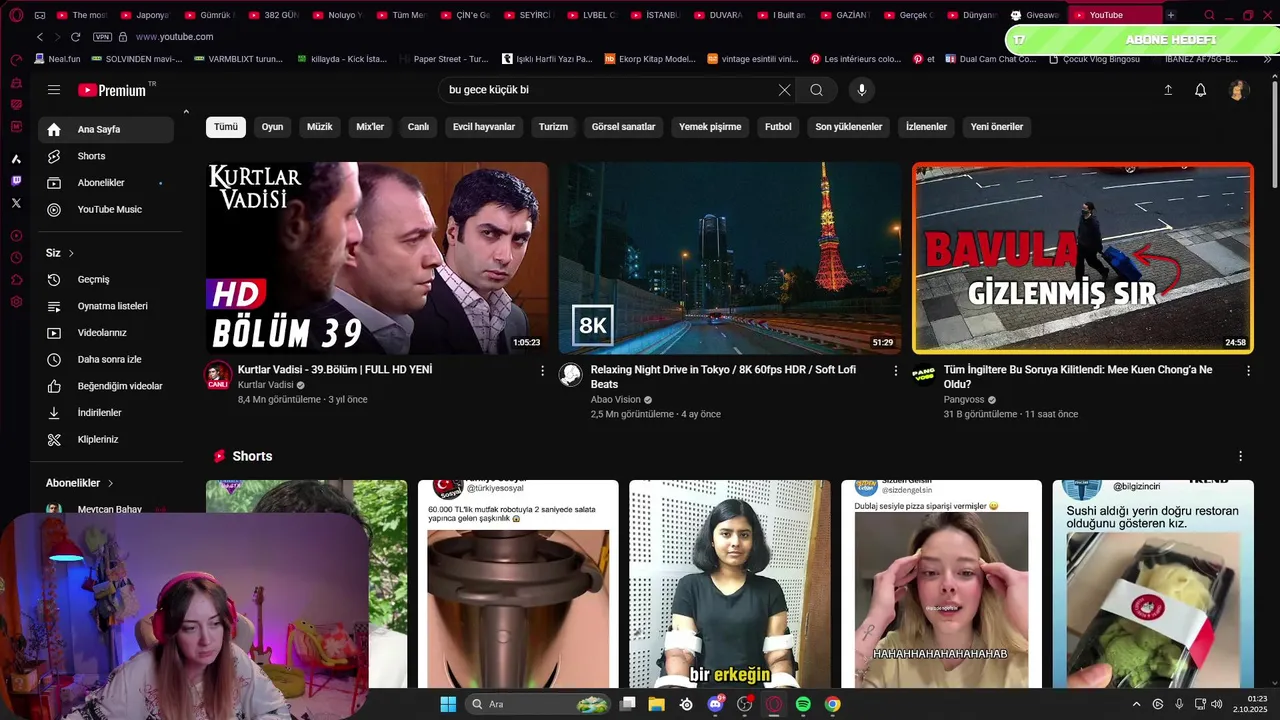The height and width of the screenshot is (720, 1280).
Task: Open the Neal.fun bookmark
Action: point(56,59)
